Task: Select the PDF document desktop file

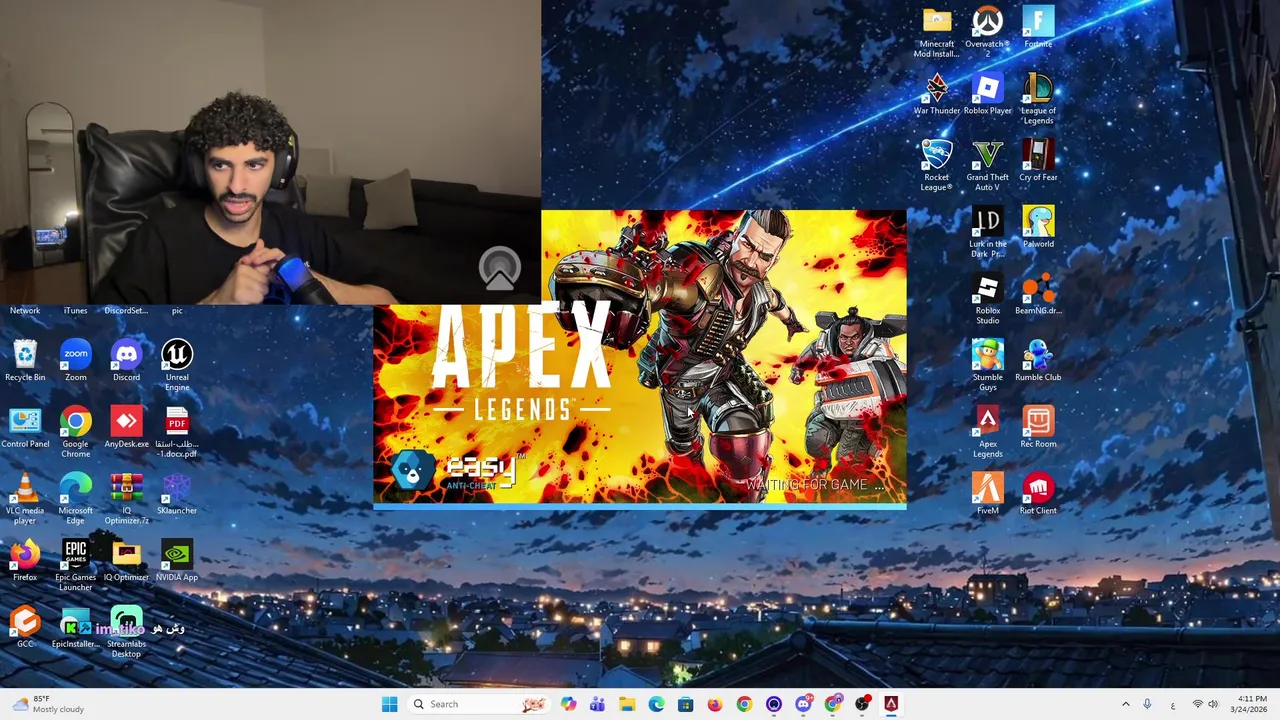Action: 177,433
